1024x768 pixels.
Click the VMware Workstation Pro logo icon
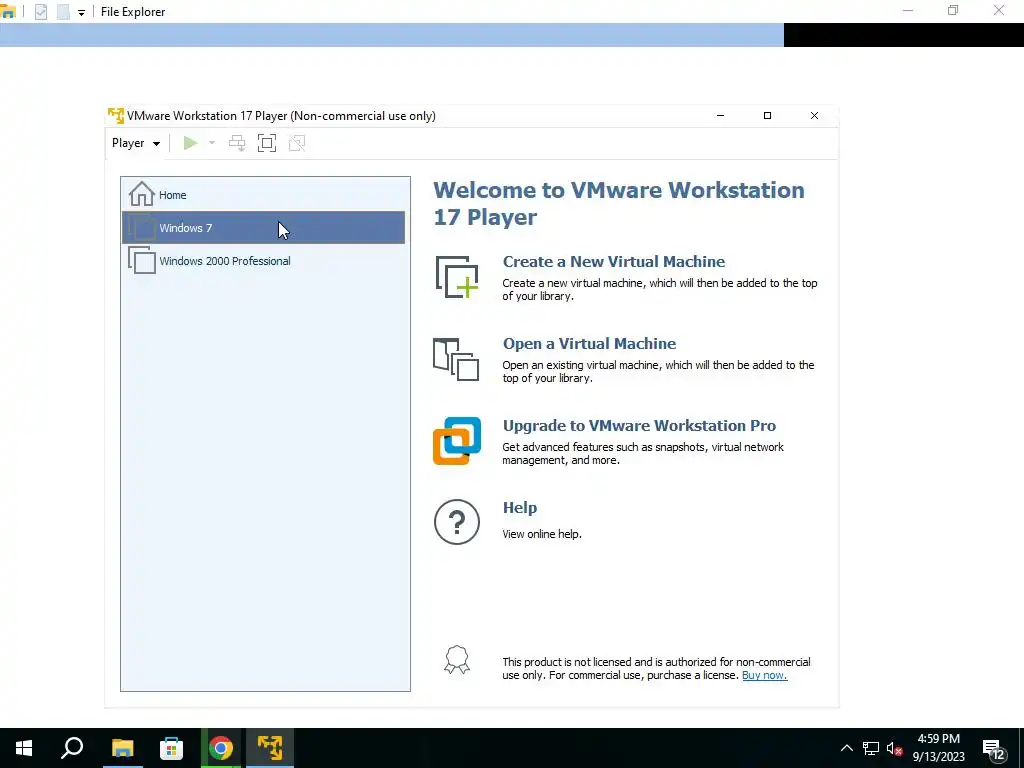pyautogui.click(x=457, y=441)
